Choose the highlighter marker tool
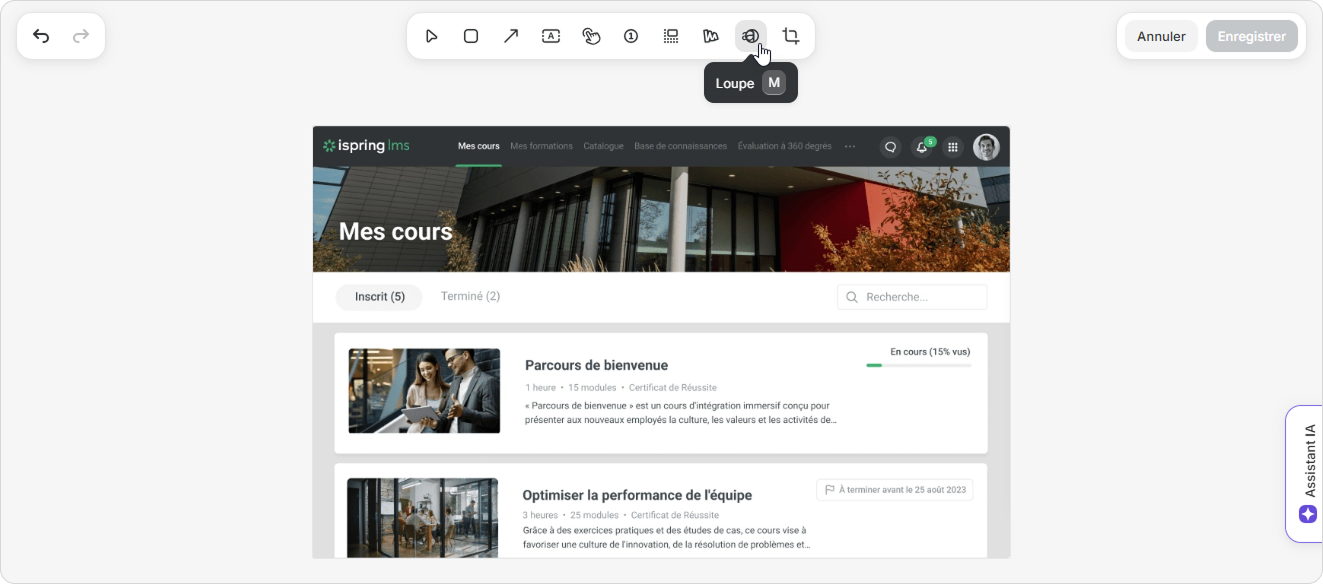 pos(711,36)
